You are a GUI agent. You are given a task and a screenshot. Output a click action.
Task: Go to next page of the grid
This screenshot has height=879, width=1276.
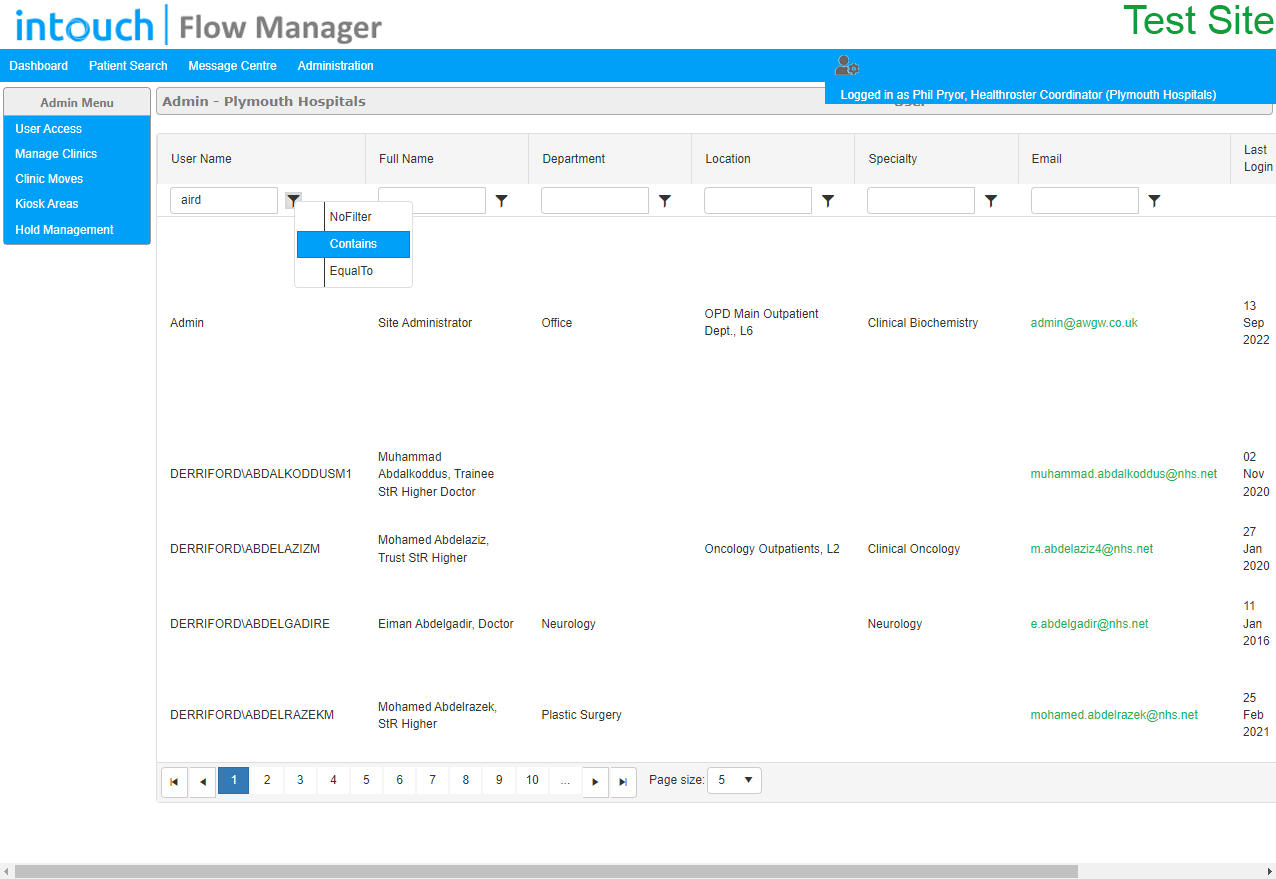pyautogui.click(x=595, y=781)
